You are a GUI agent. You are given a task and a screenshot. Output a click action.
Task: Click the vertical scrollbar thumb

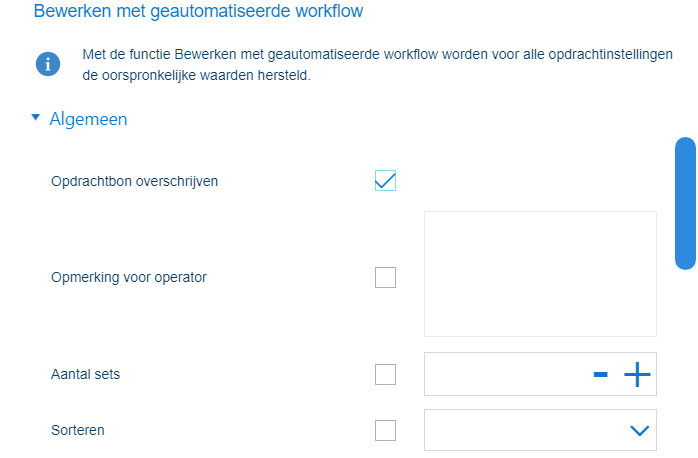pyautogui.click(x=685, y=203)
